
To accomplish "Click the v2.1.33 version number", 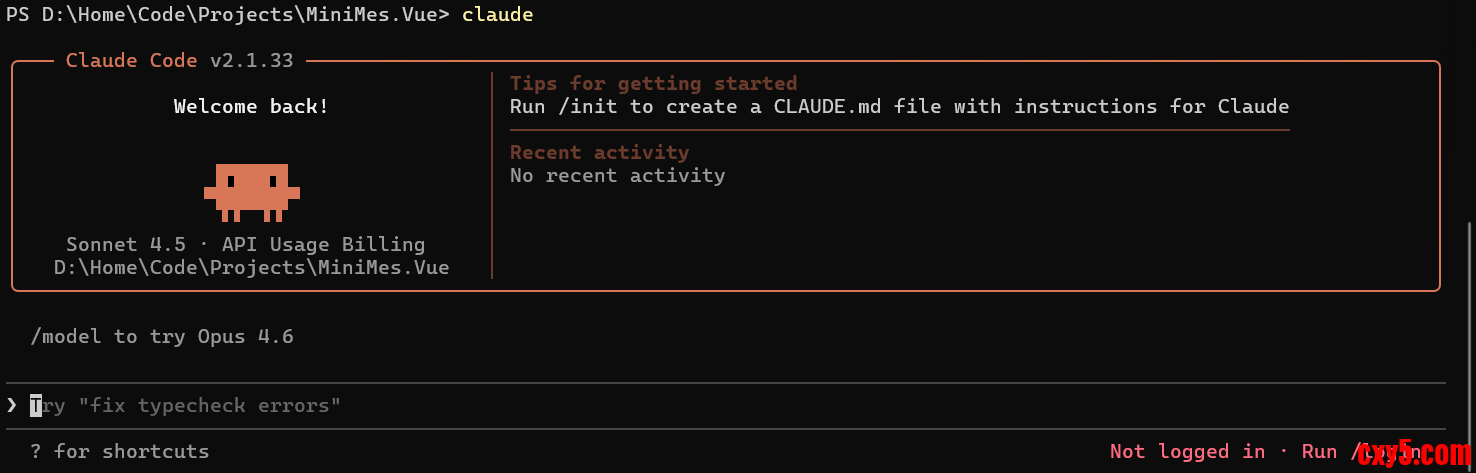I will click(251, 60).
